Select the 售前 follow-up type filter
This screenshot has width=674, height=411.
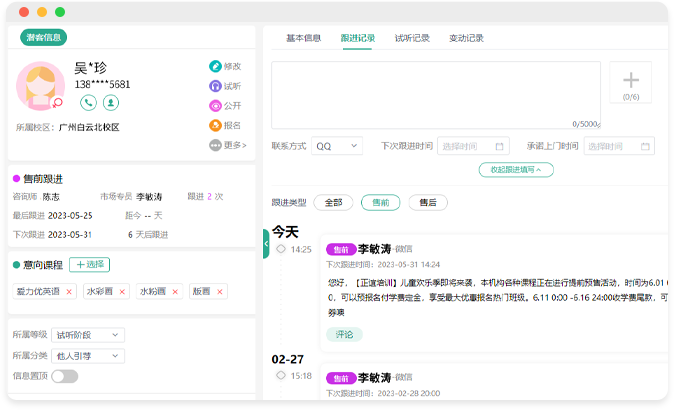click(380, 202)
